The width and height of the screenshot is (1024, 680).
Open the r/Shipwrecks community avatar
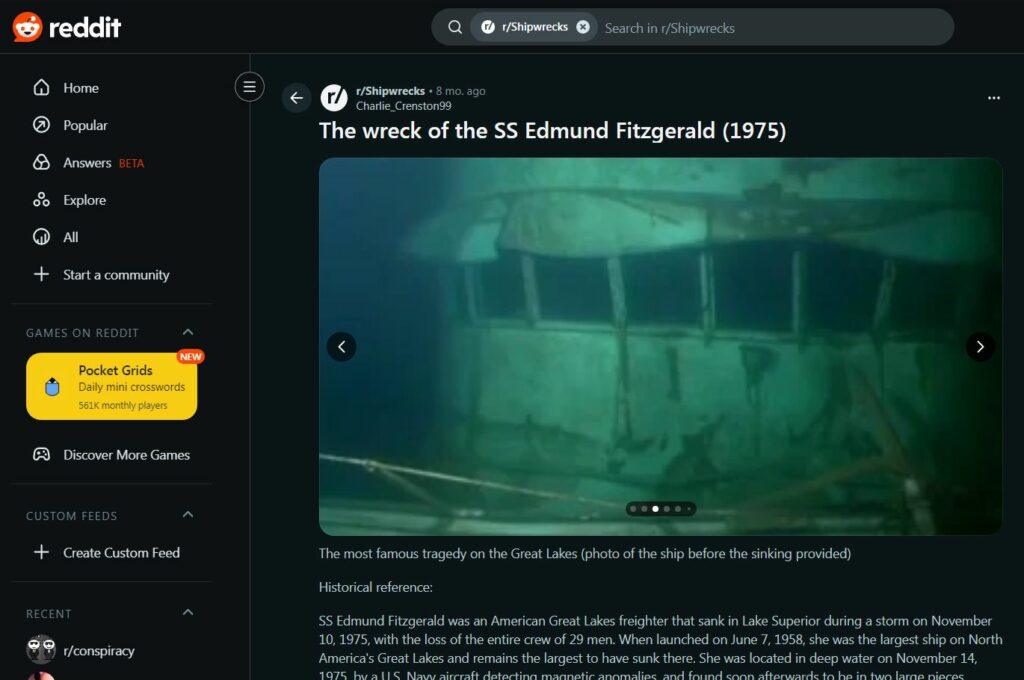coord(334,98)
